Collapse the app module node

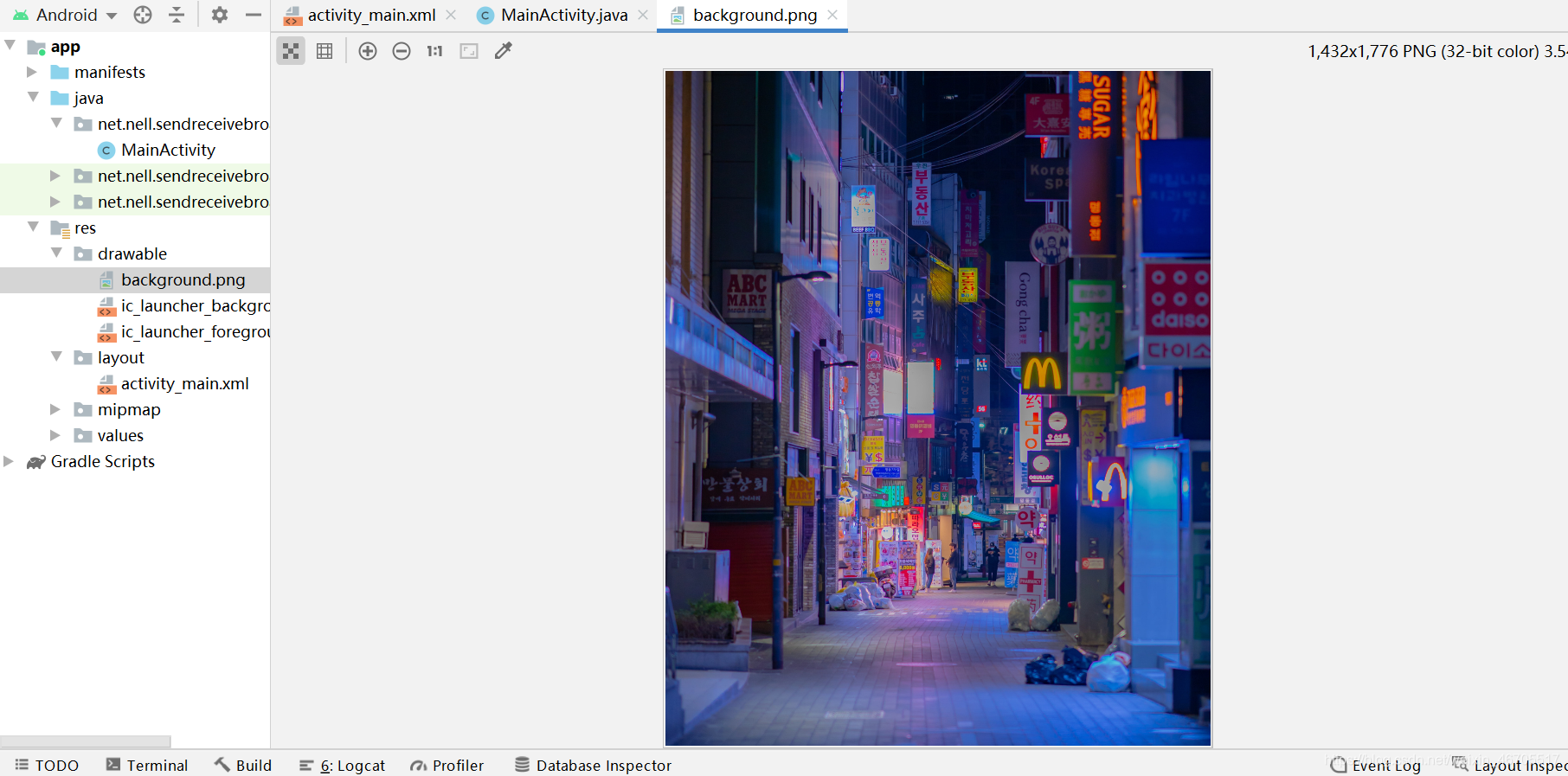pos(10,46)
